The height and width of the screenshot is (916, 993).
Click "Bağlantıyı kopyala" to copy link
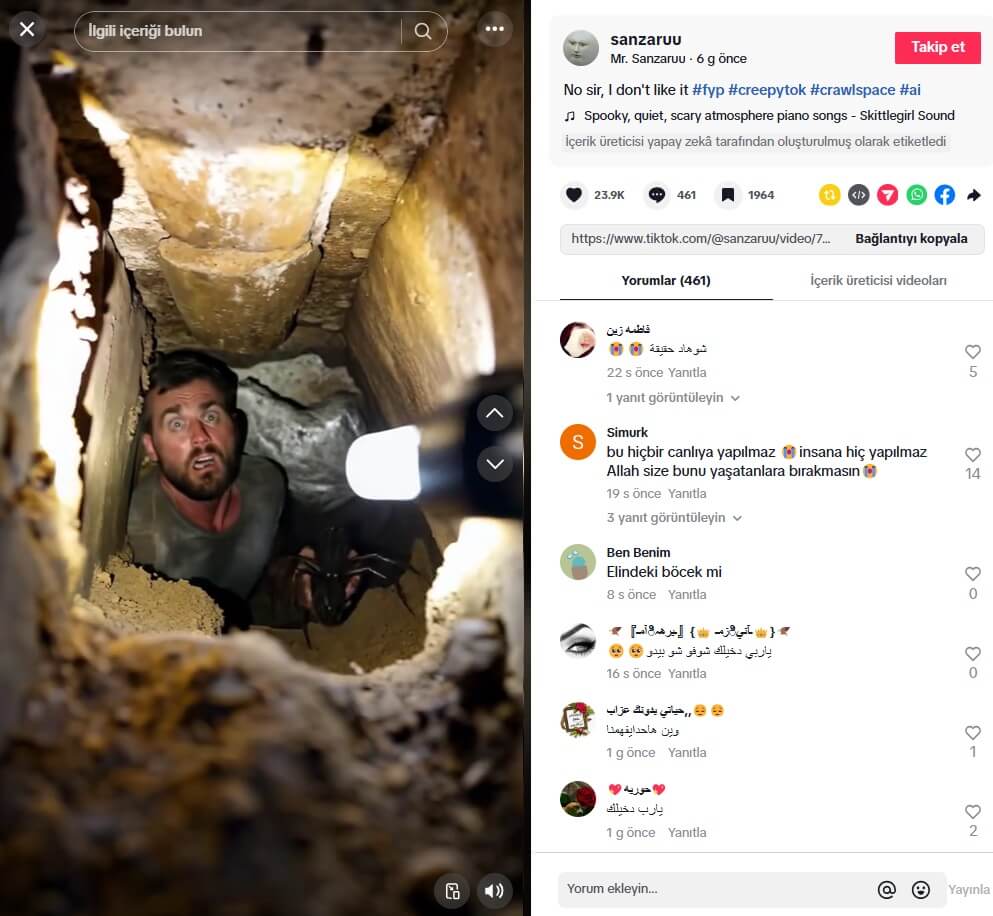pyautogui.click(x=911, y=239)
